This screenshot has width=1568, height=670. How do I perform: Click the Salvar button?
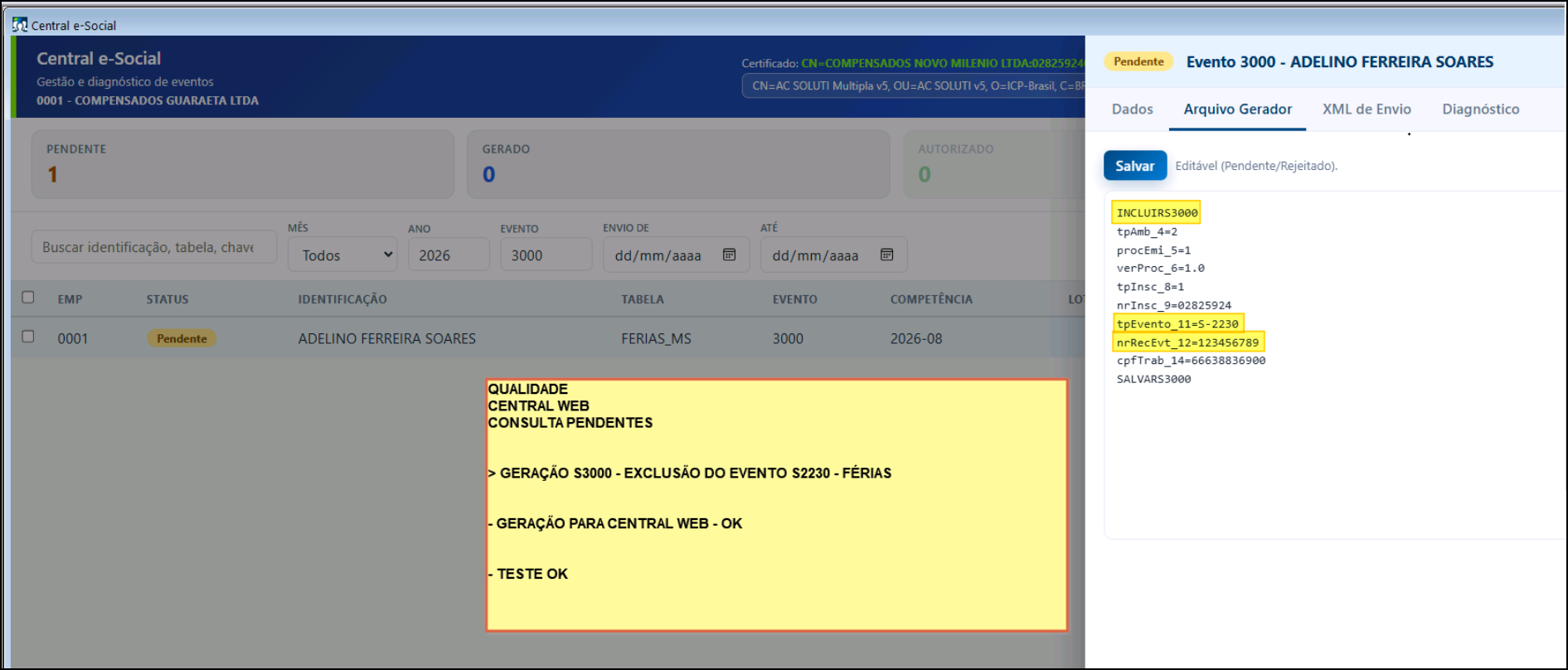coord(1134,166)
